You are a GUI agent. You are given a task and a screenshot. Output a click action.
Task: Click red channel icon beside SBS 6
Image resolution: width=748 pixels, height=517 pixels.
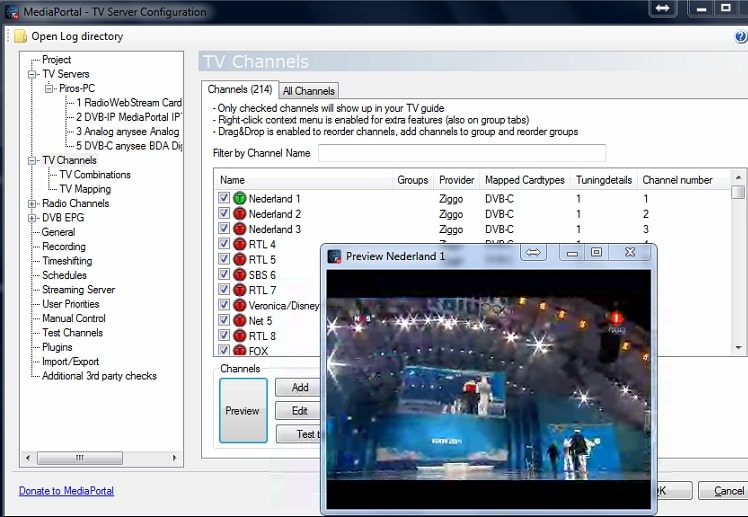pyautogui.click(x=239, y=275)
